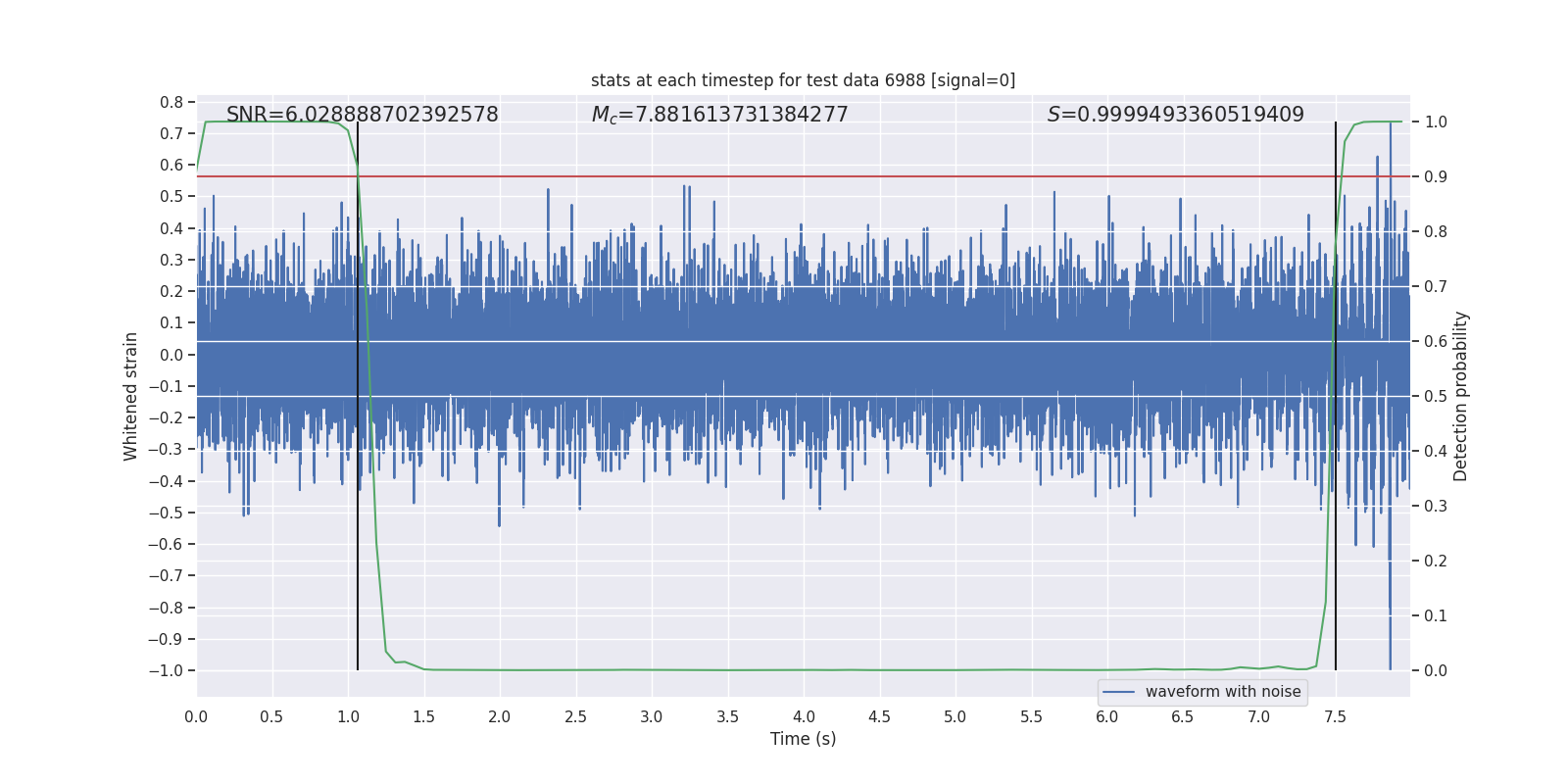Click the 2.5 tick label on time axis
The width and height of the screenshot is (1568, 784).
tap(575, 716)
